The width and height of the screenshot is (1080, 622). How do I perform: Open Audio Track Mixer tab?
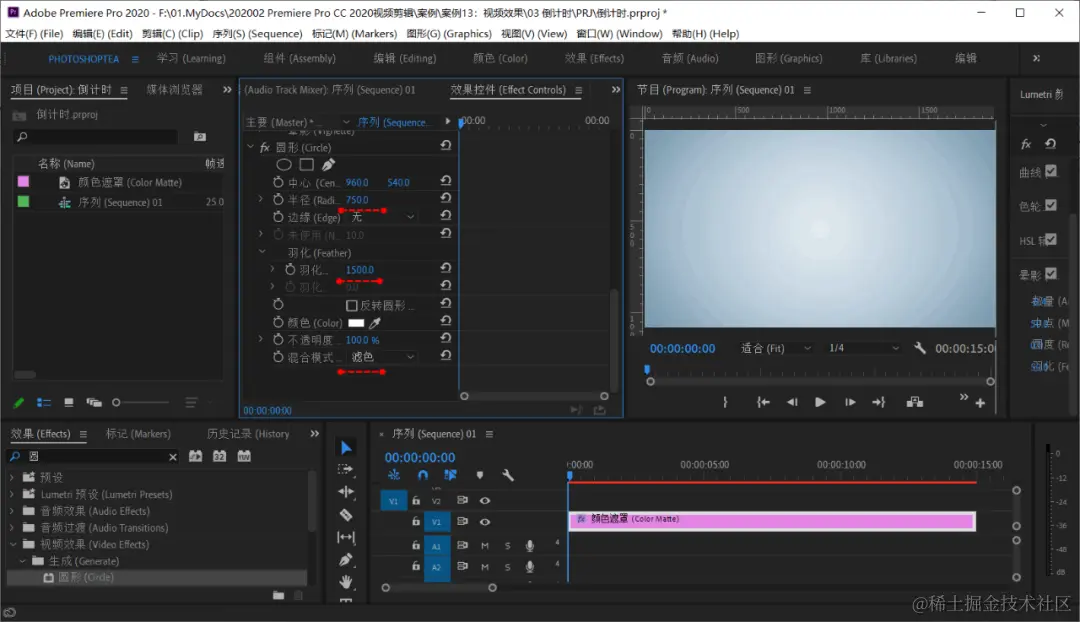[x=329, y=90]
